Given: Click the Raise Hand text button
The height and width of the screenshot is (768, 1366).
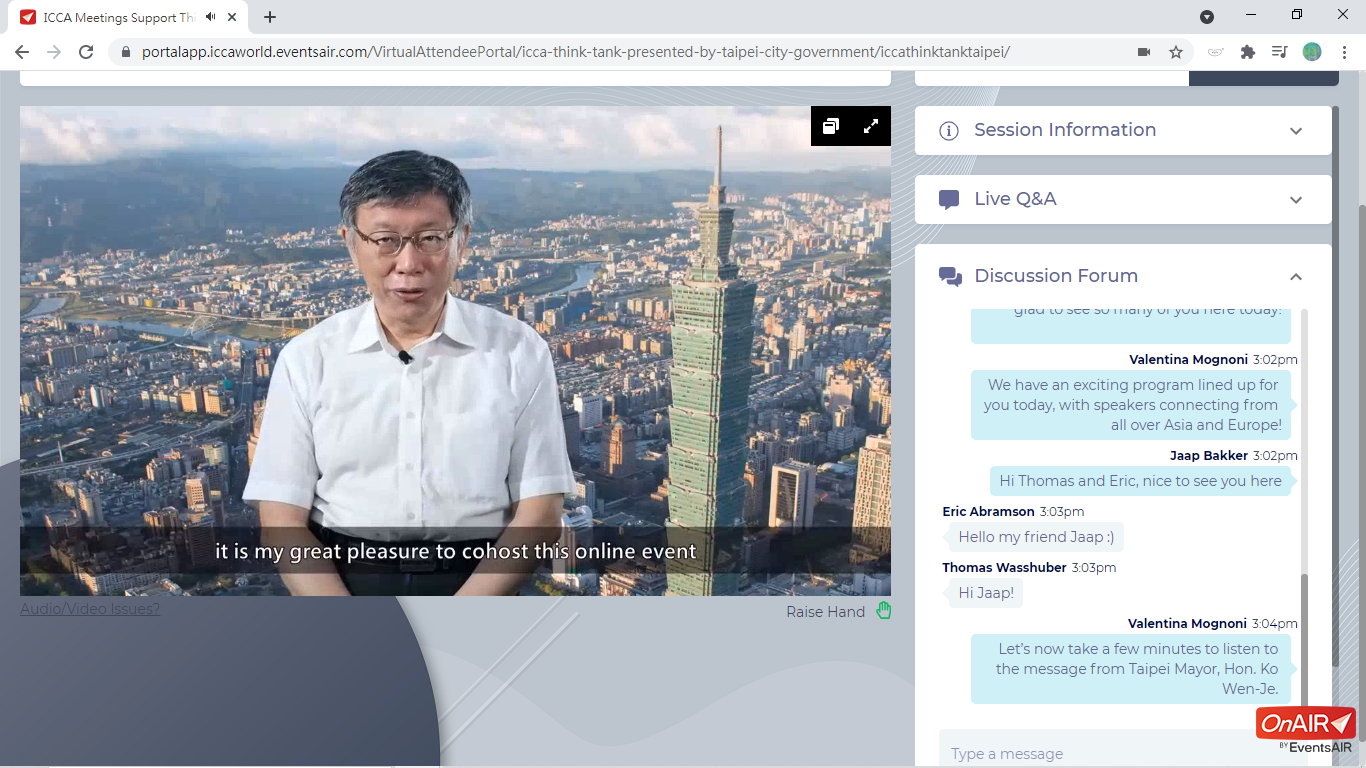Looking at the screenshot, I should 825,612.
